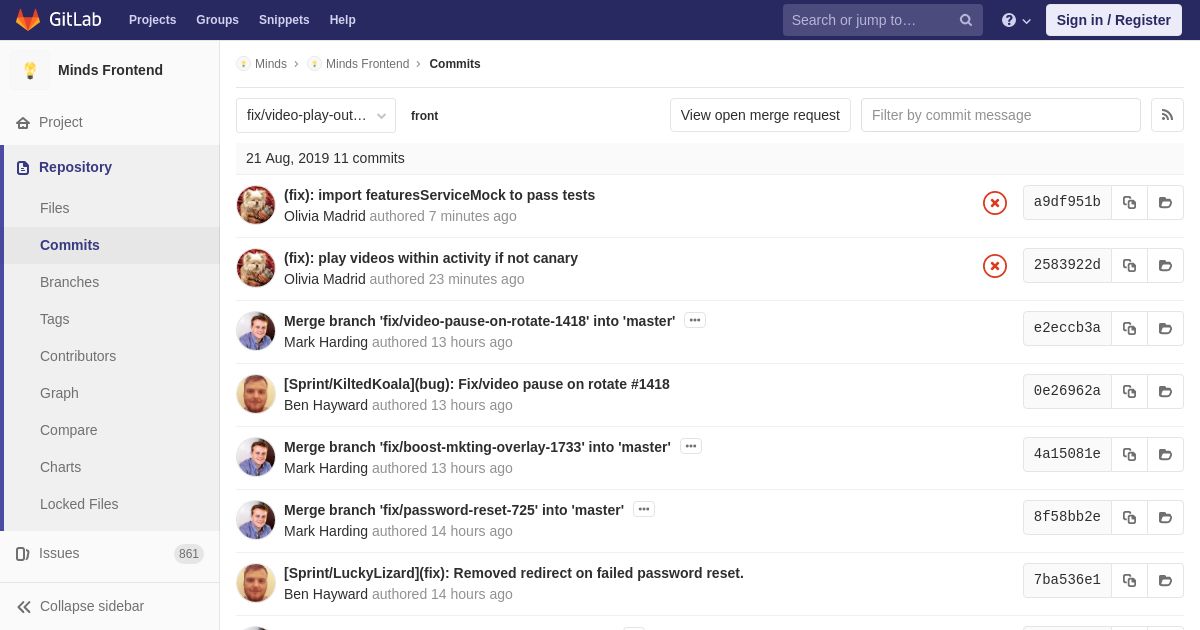Screen dimensions: 1200x630
Task: Click the Filter by commit message field
Action: point(1001,115)
